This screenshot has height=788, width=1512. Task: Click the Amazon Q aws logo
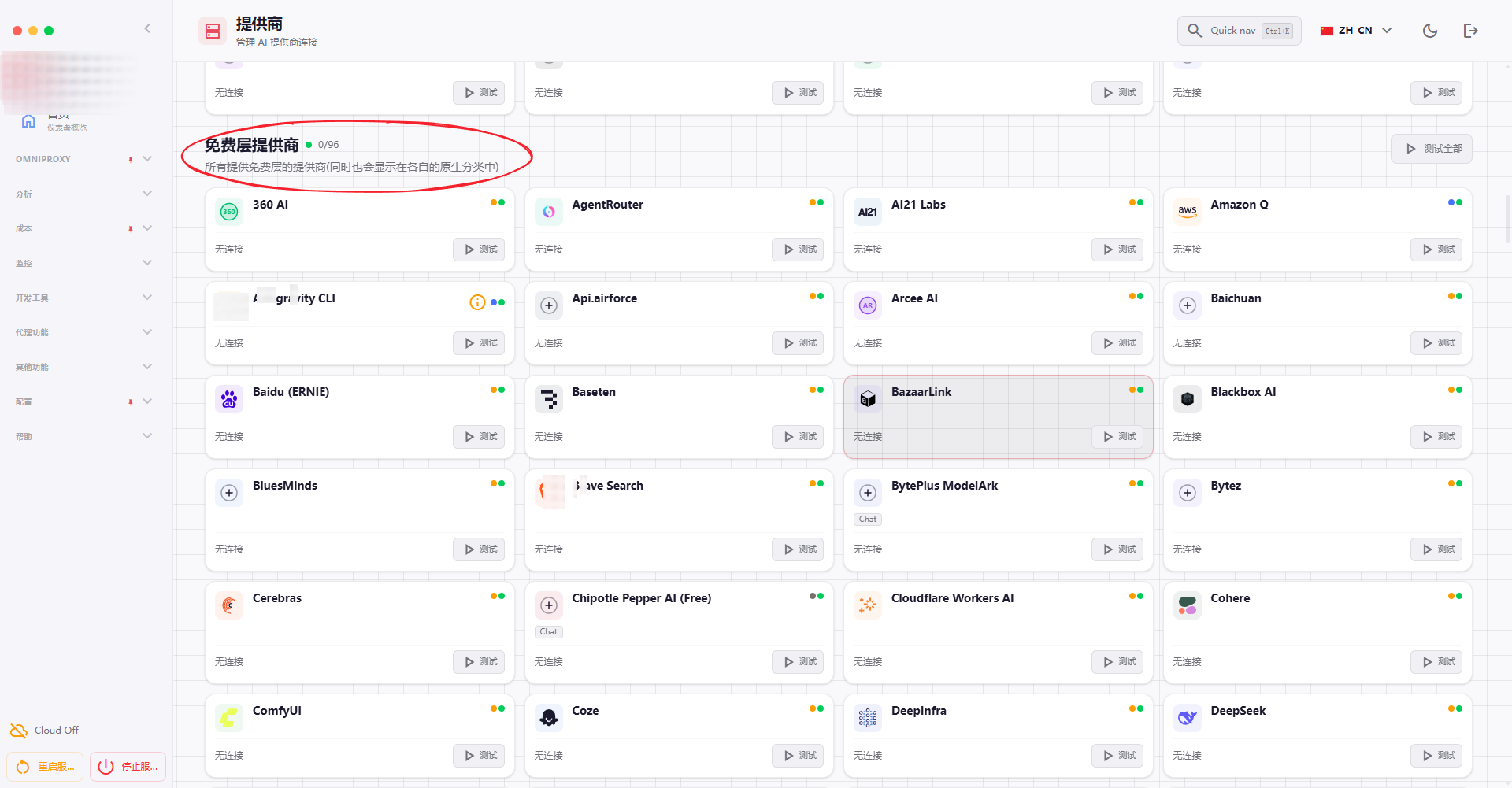[x=1188, y=212]
